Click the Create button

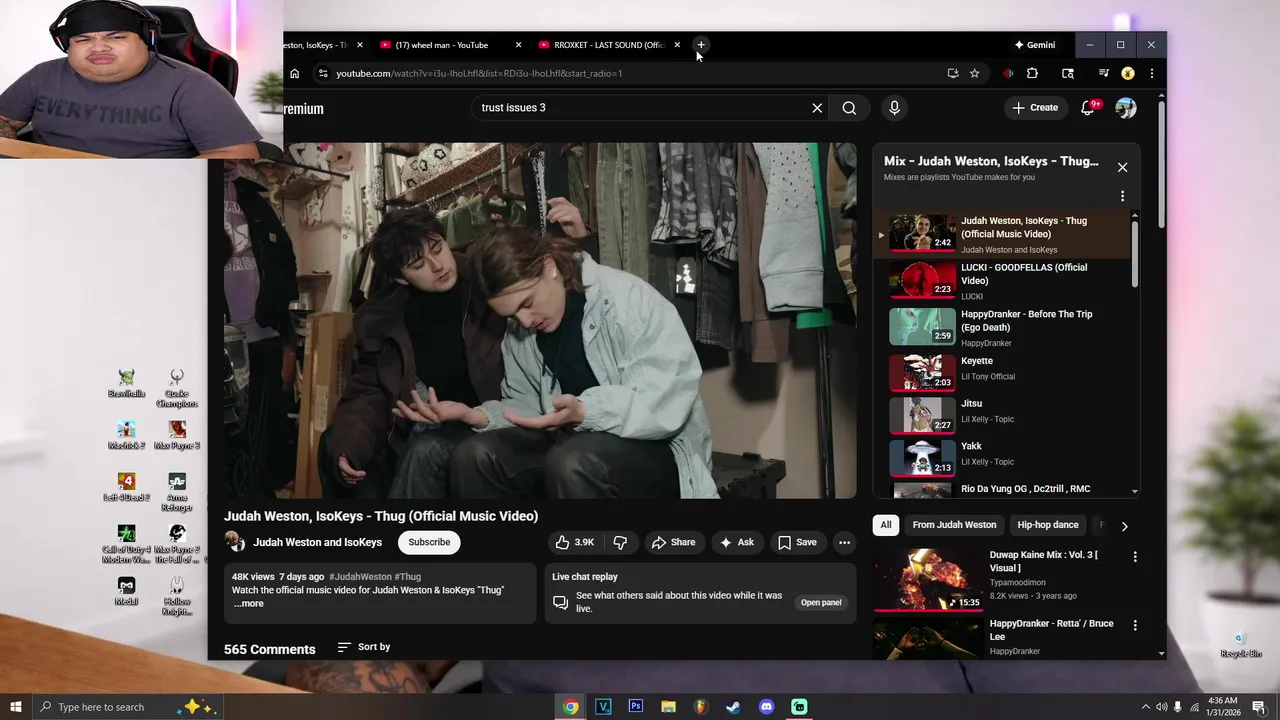[x=1035, y=108]
